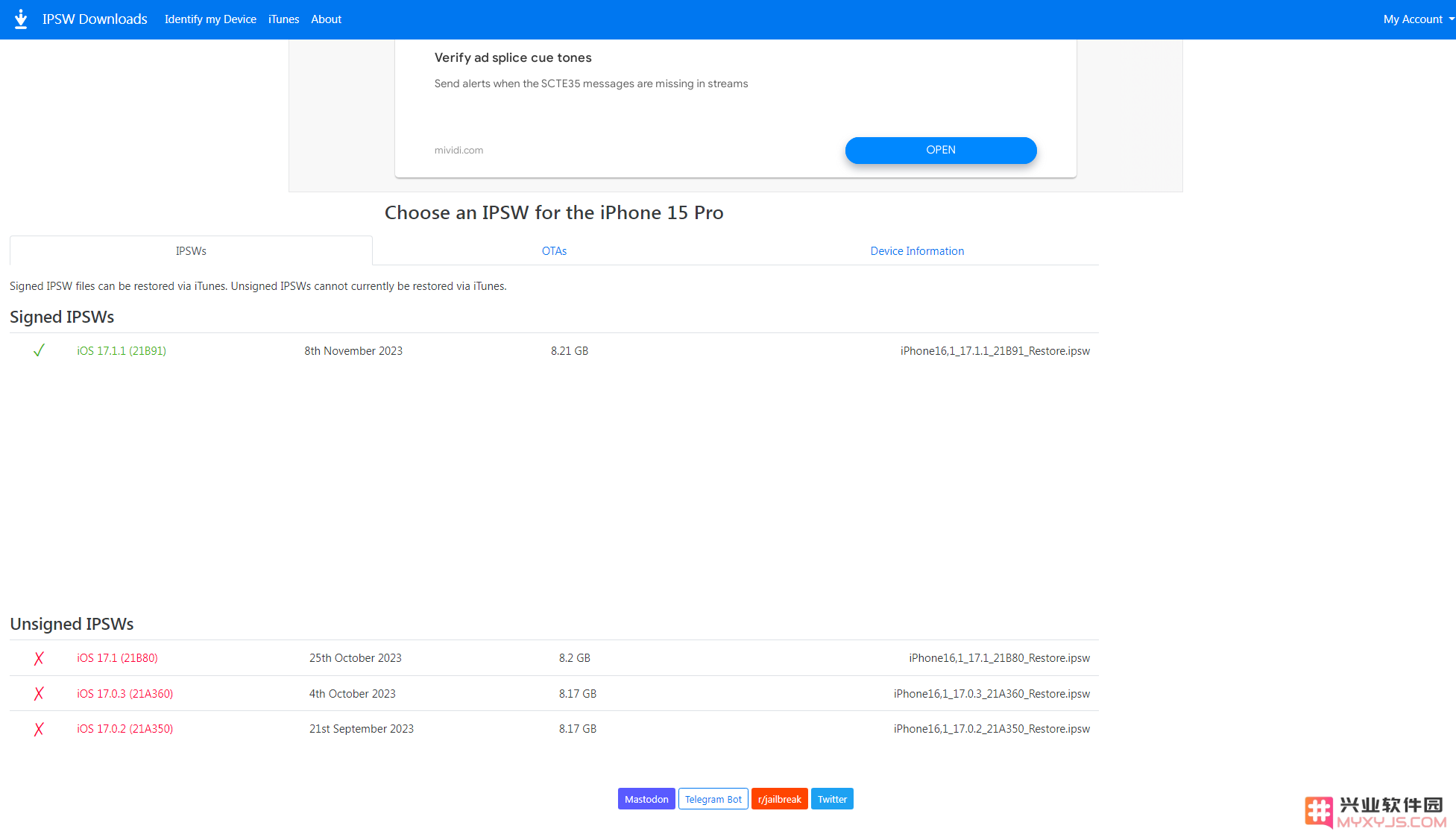Open the About page
Viewport: 1456px width, 840px height.
(x=326, y=19)
